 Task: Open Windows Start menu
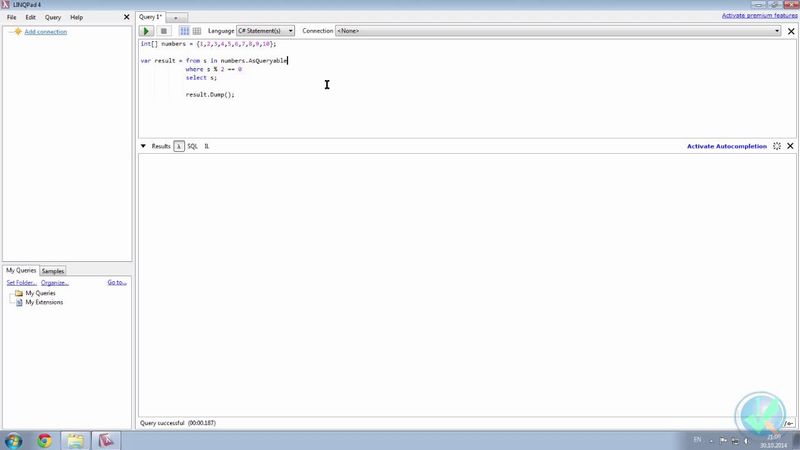click(x=14, y=441)
